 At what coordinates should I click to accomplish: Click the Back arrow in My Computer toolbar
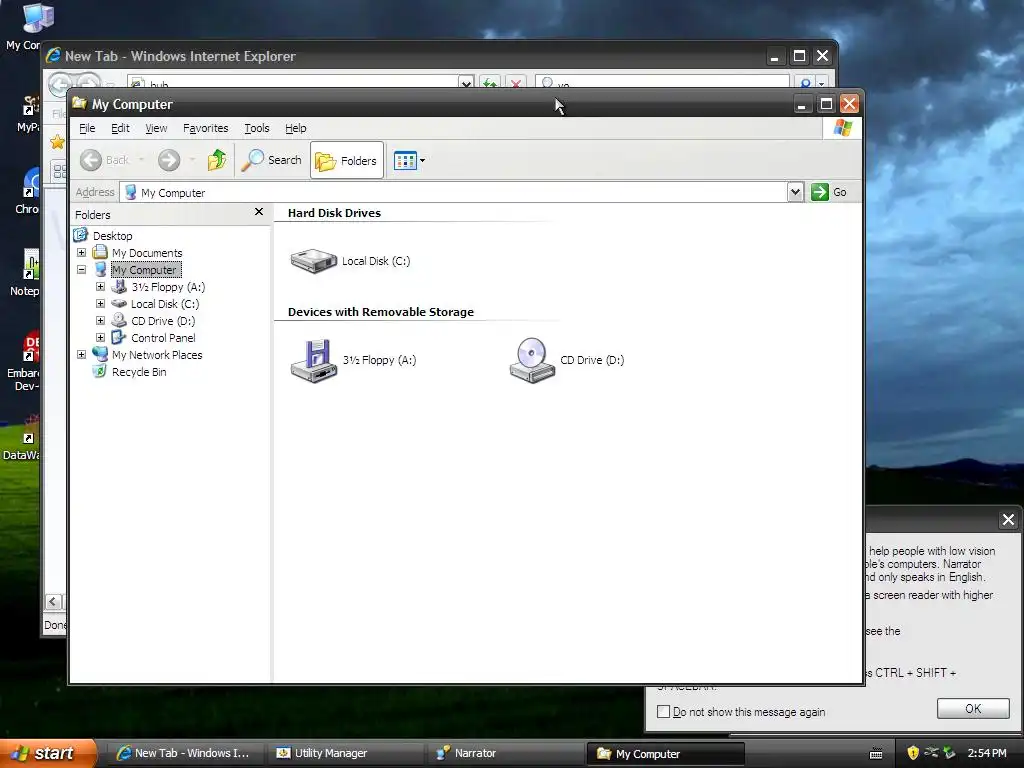click(91, 160)
